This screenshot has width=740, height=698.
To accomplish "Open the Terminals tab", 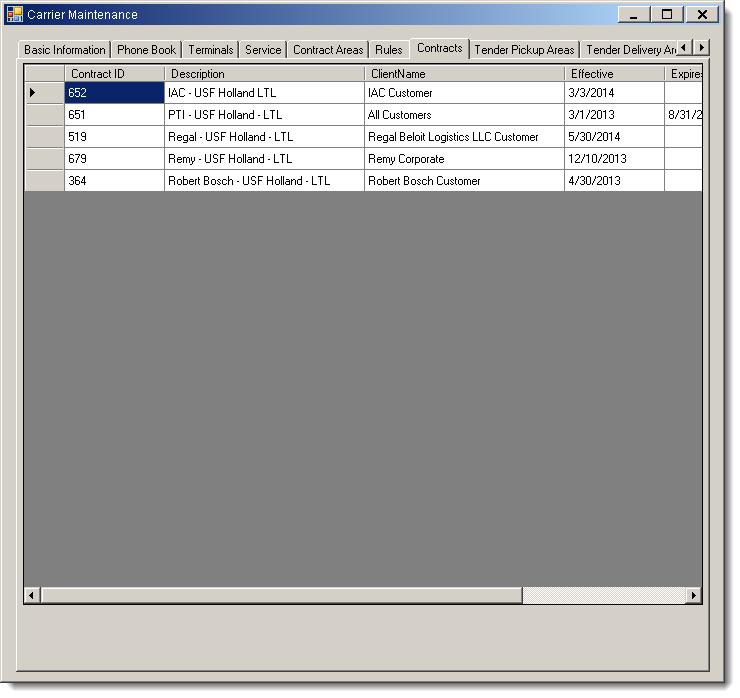I will coord(211,50).
